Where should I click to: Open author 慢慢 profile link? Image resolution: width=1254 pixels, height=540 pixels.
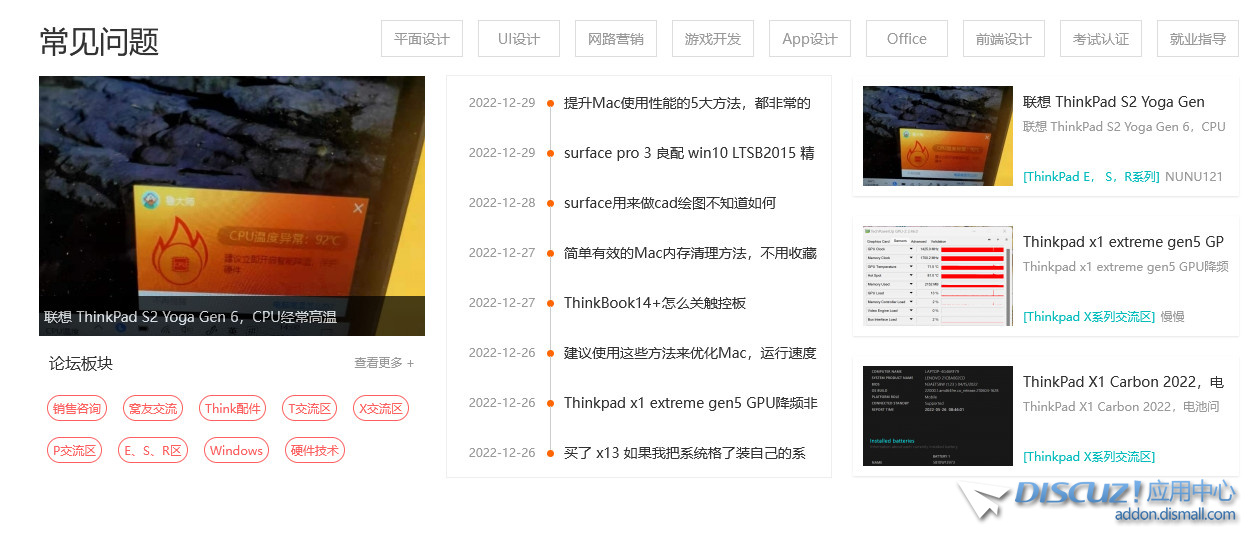tap(1173, 317)
